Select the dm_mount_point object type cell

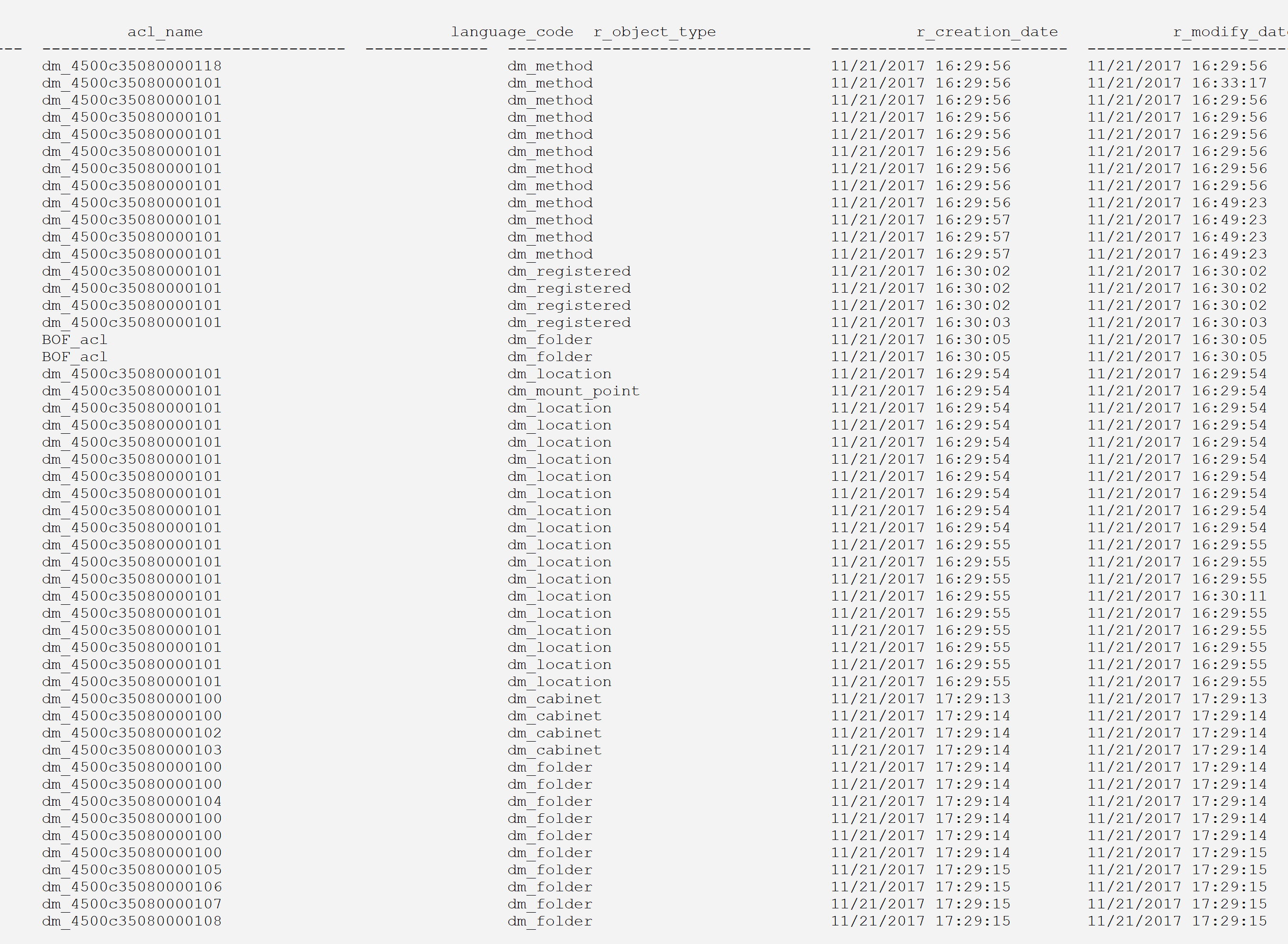pos(574,391)
